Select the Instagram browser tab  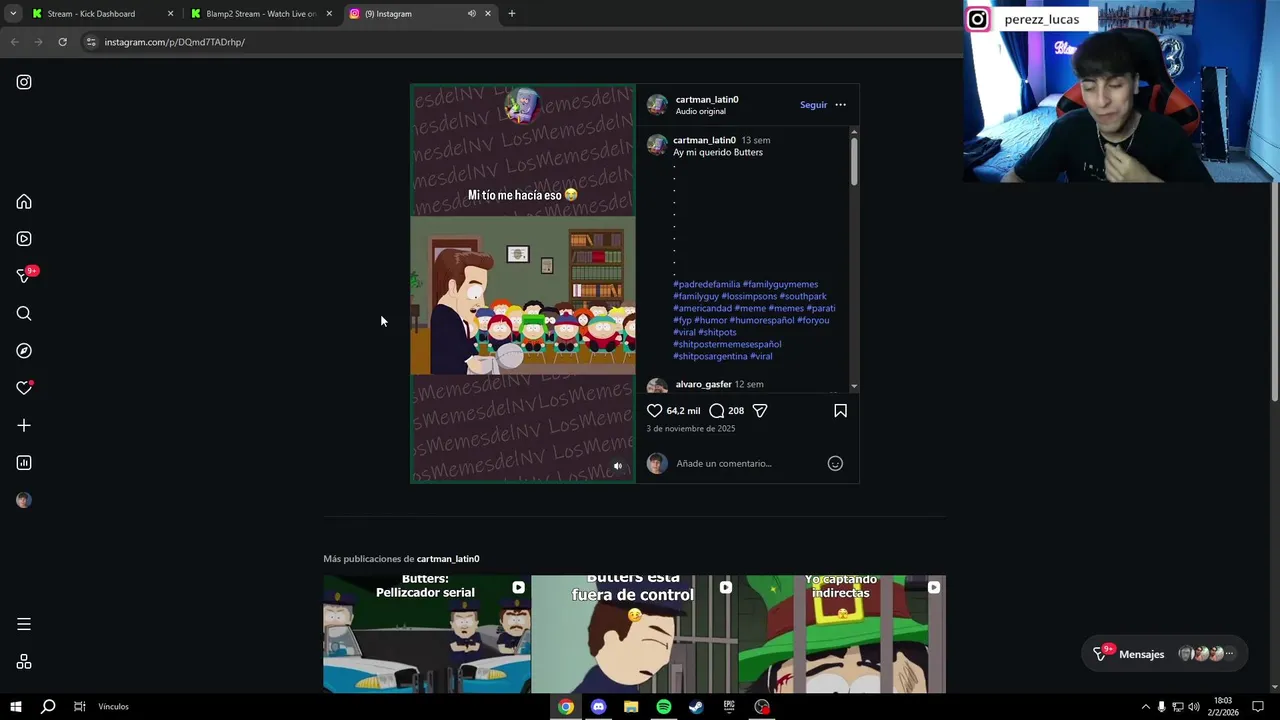coord(420,14)
